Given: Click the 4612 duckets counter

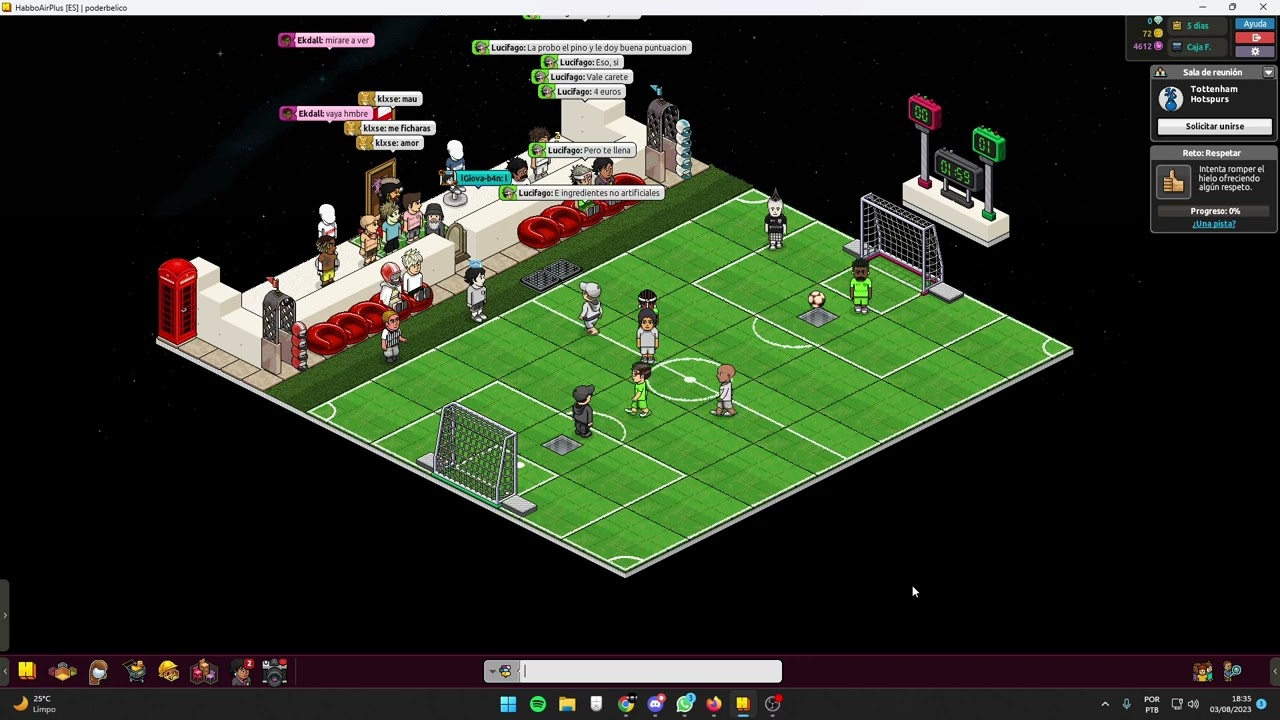Looking at the screenshot, I should (x=1148, y=46).
